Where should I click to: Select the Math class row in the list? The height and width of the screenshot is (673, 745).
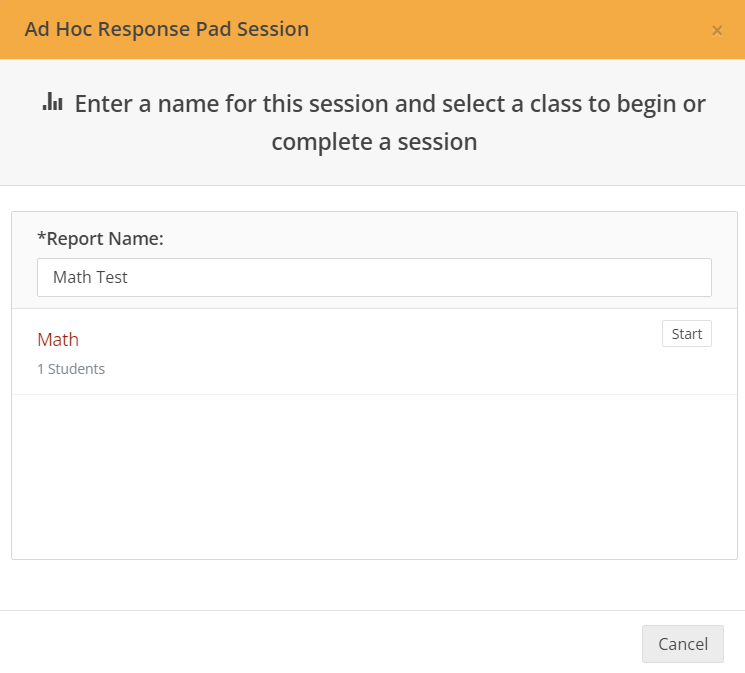pyautogui.click(x=374, y=352)
